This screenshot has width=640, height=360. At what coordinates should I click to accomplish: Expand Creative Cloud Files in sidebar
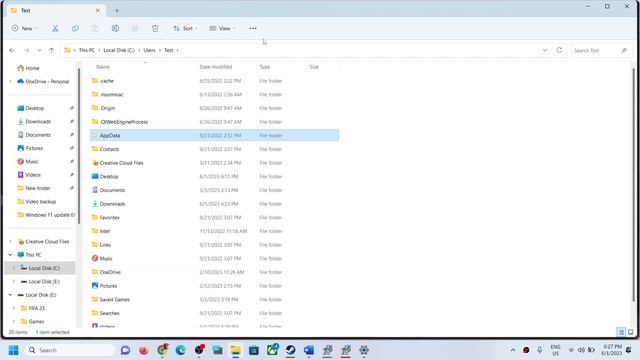(11, 242)
